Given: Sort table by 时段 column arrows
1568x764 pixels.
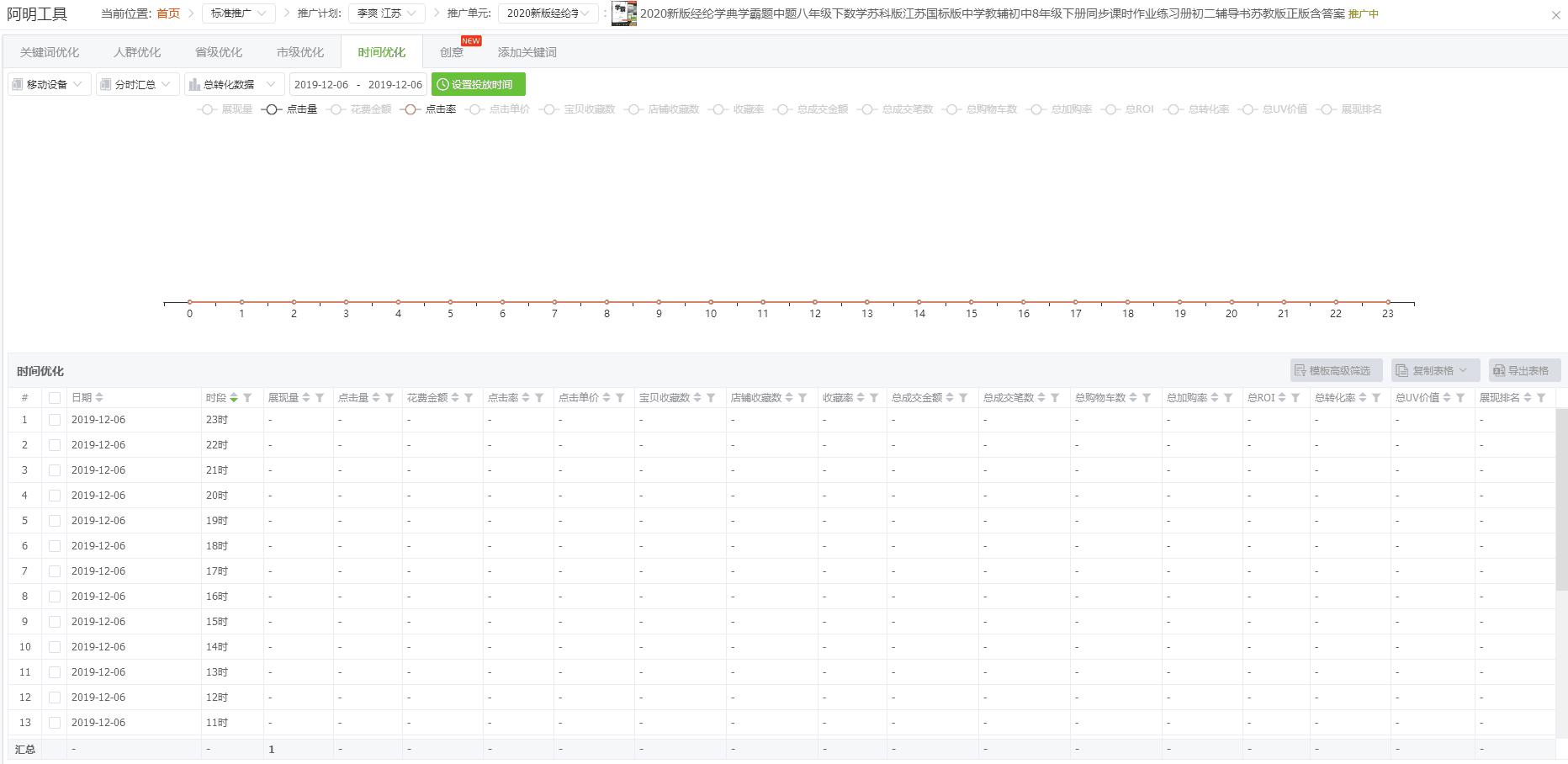Looking at the screenshot, I should (x=234, y=398).
